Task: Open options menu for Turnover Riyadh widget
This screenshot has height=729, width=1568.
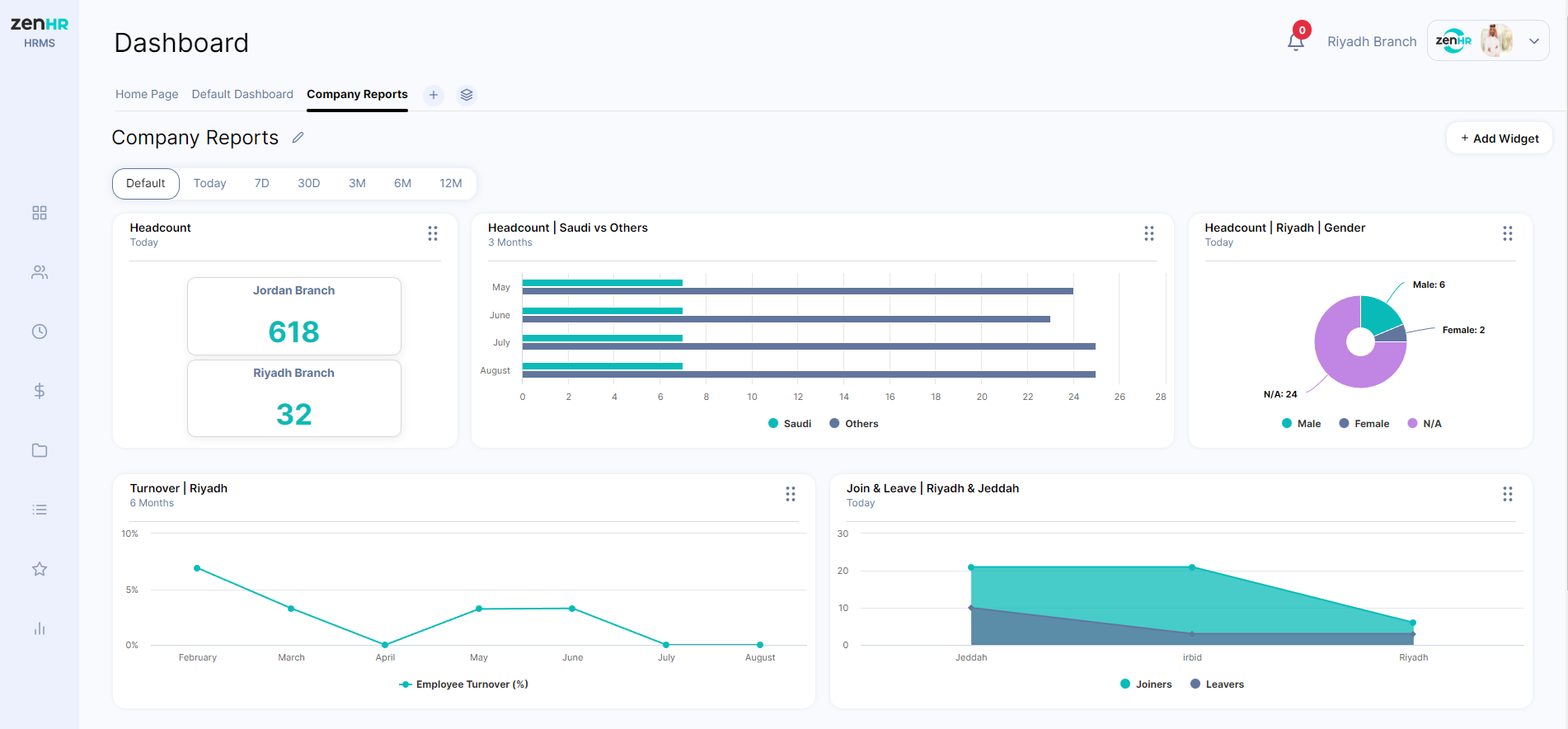Action: [791, 494]
